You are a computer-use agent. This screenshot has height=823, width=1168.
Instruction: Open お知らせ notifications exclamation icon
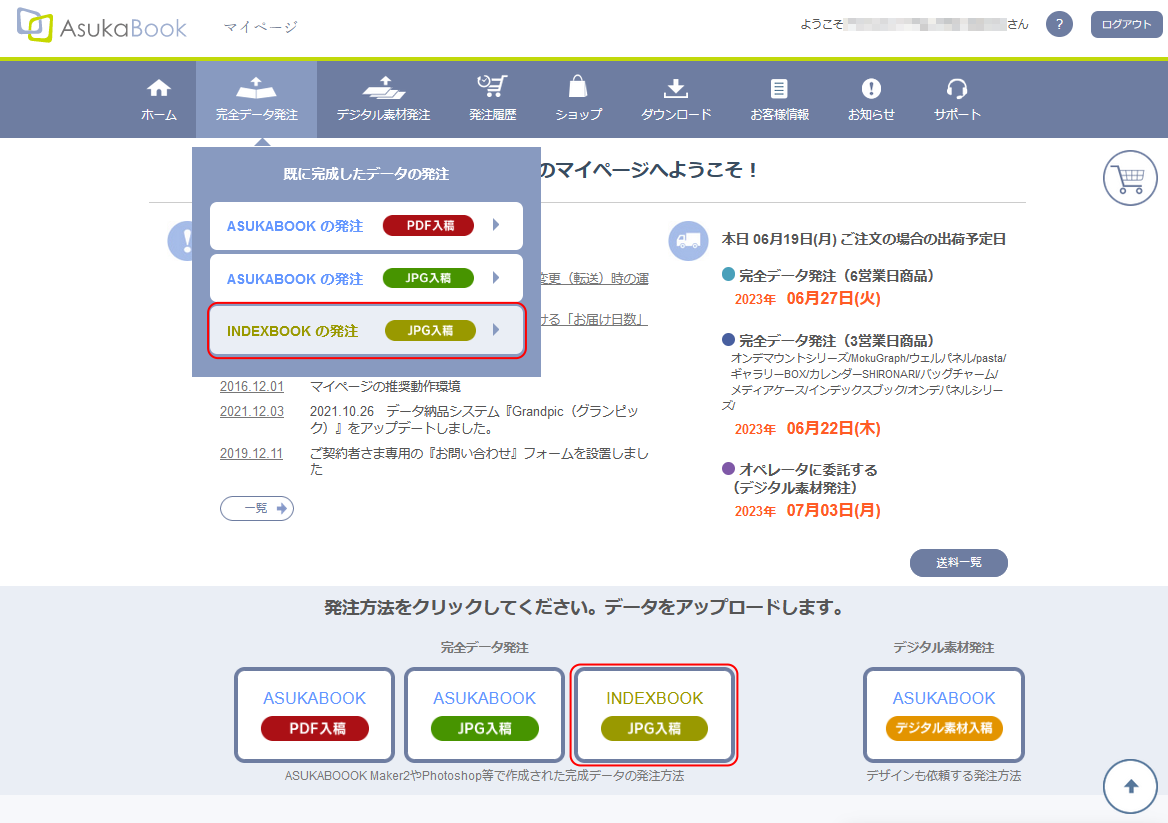coord(871,89)
